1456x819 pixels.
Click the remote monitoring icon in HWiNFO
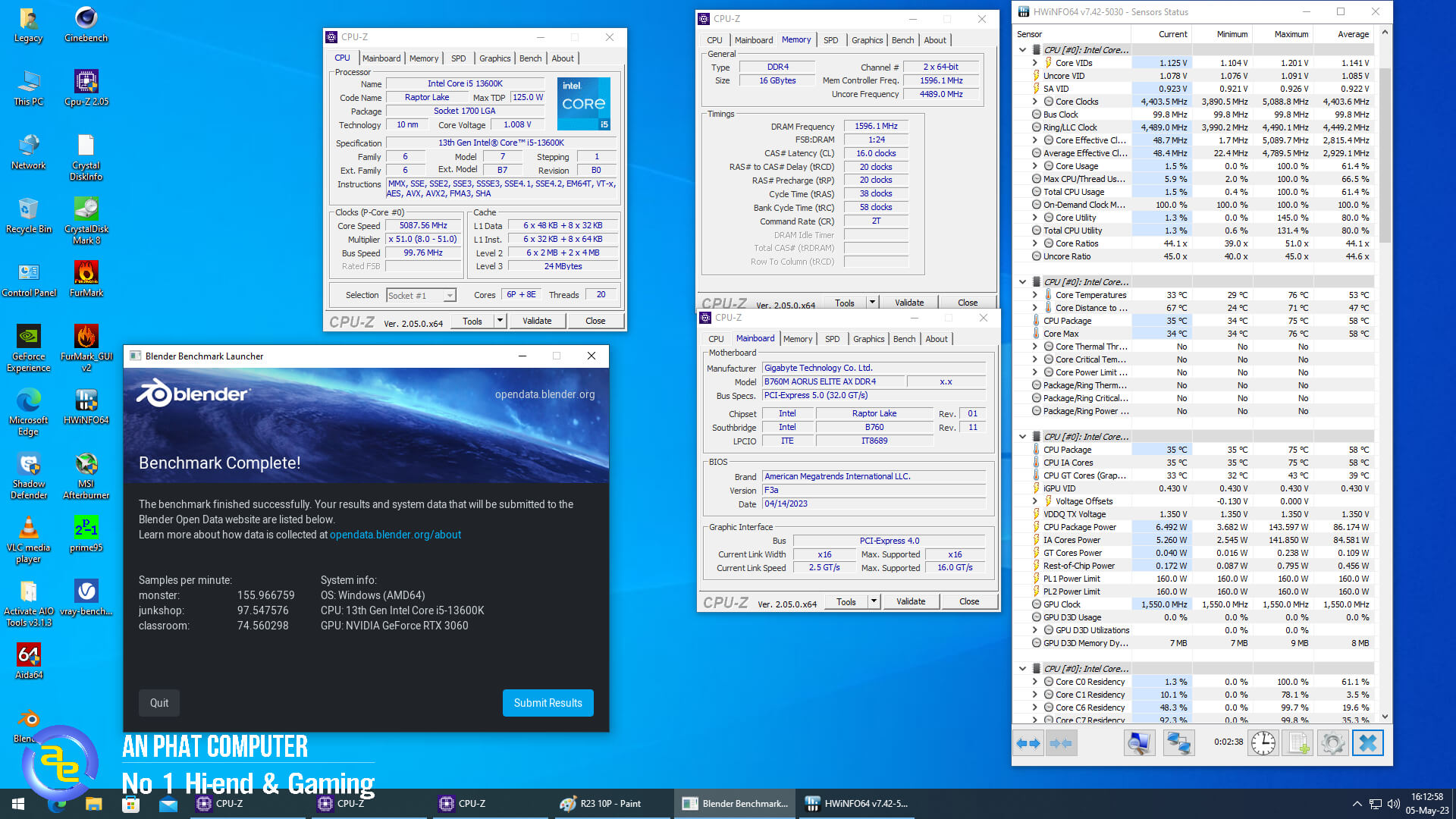pyautogui.click(x=1178, y=742)
